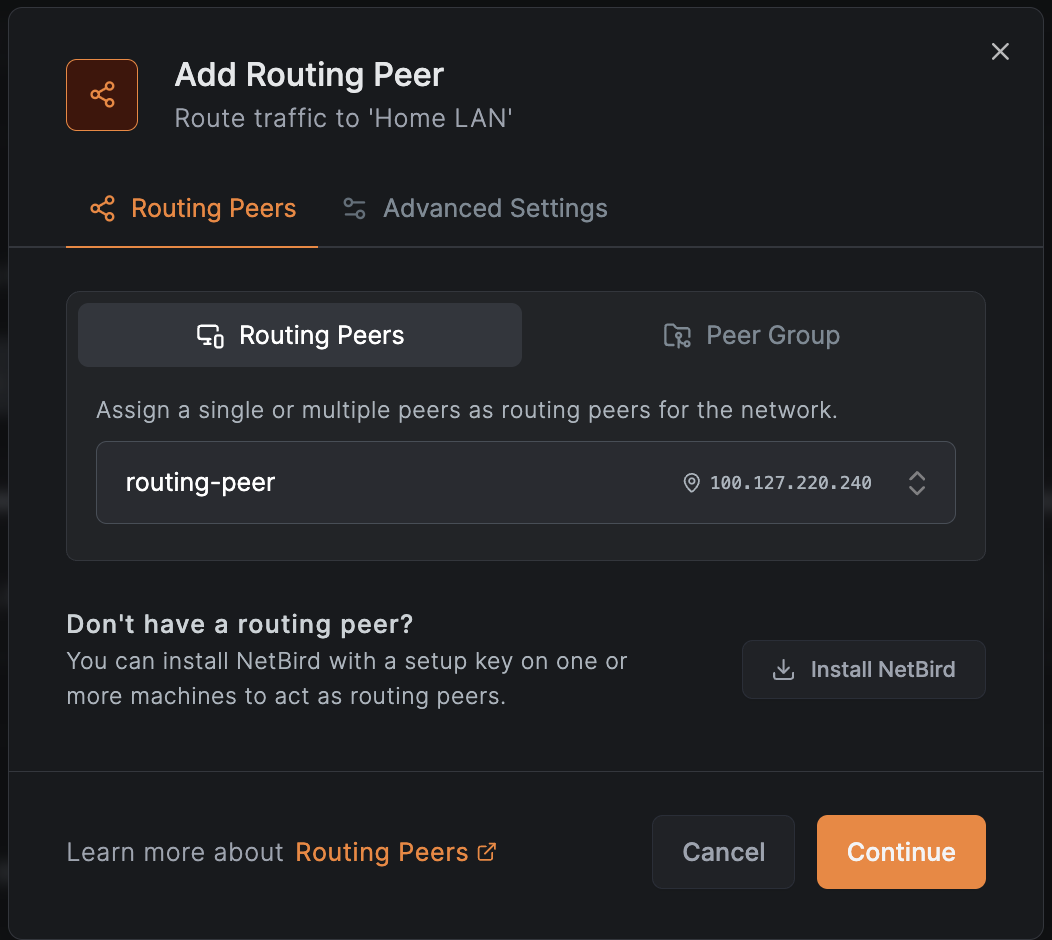
Task: Switch to Peer Group assignment mode
Action: (751, 335)
